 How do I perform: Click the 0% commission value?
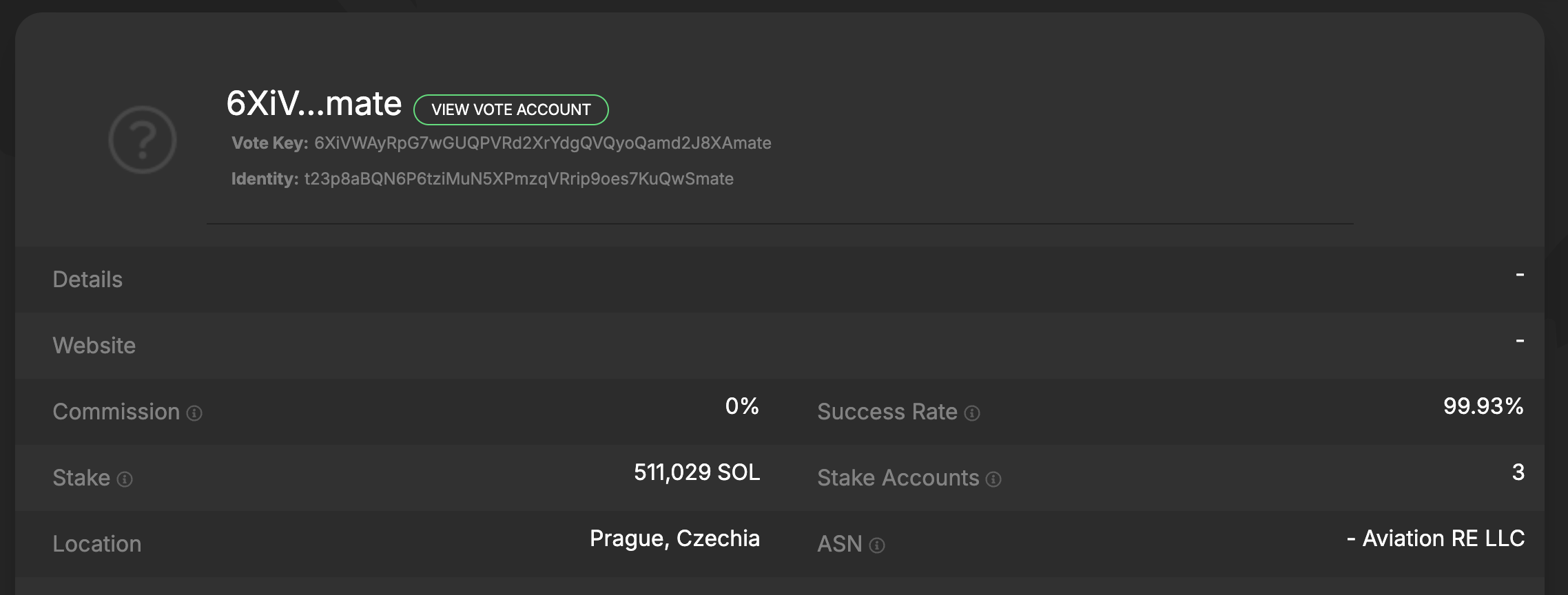pos(742,406)
